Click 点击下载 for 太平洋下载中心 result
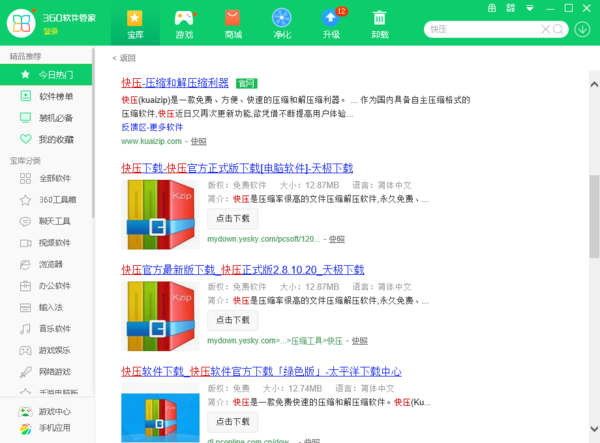The height and width of the screenshot is (443, 600). click(x=233, y=422)
